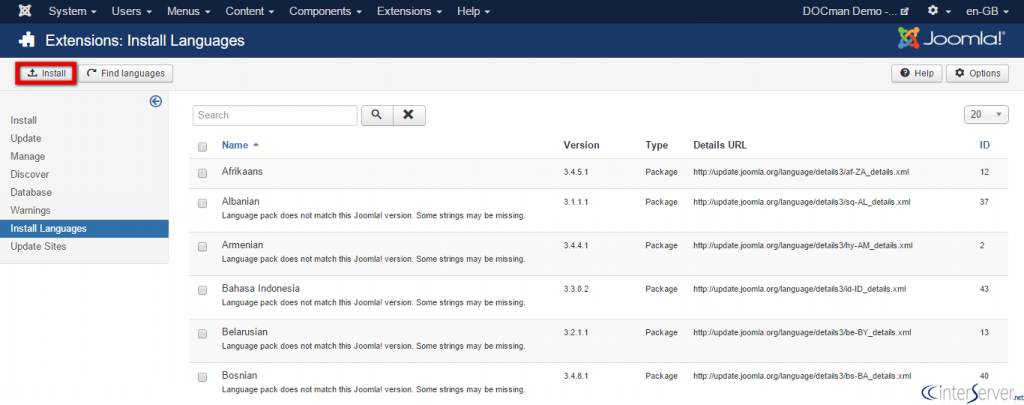Open the Content menu
1024x405 pixels.
click(249, 12)
